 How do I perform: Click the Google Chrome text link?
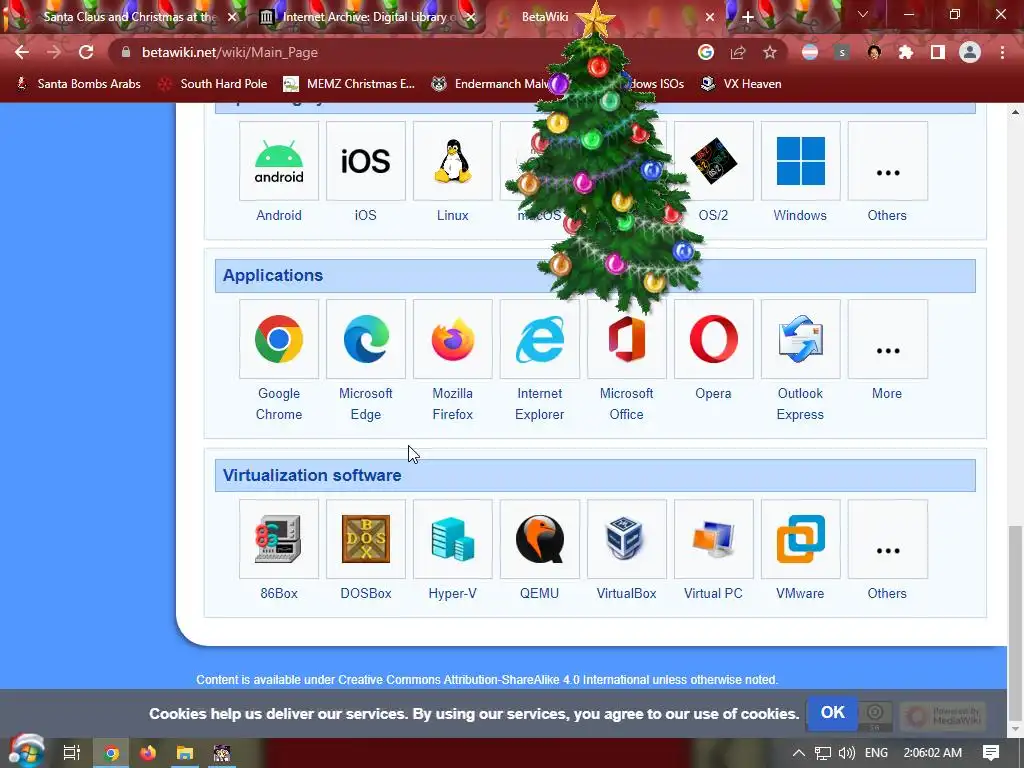coord(279,404)
